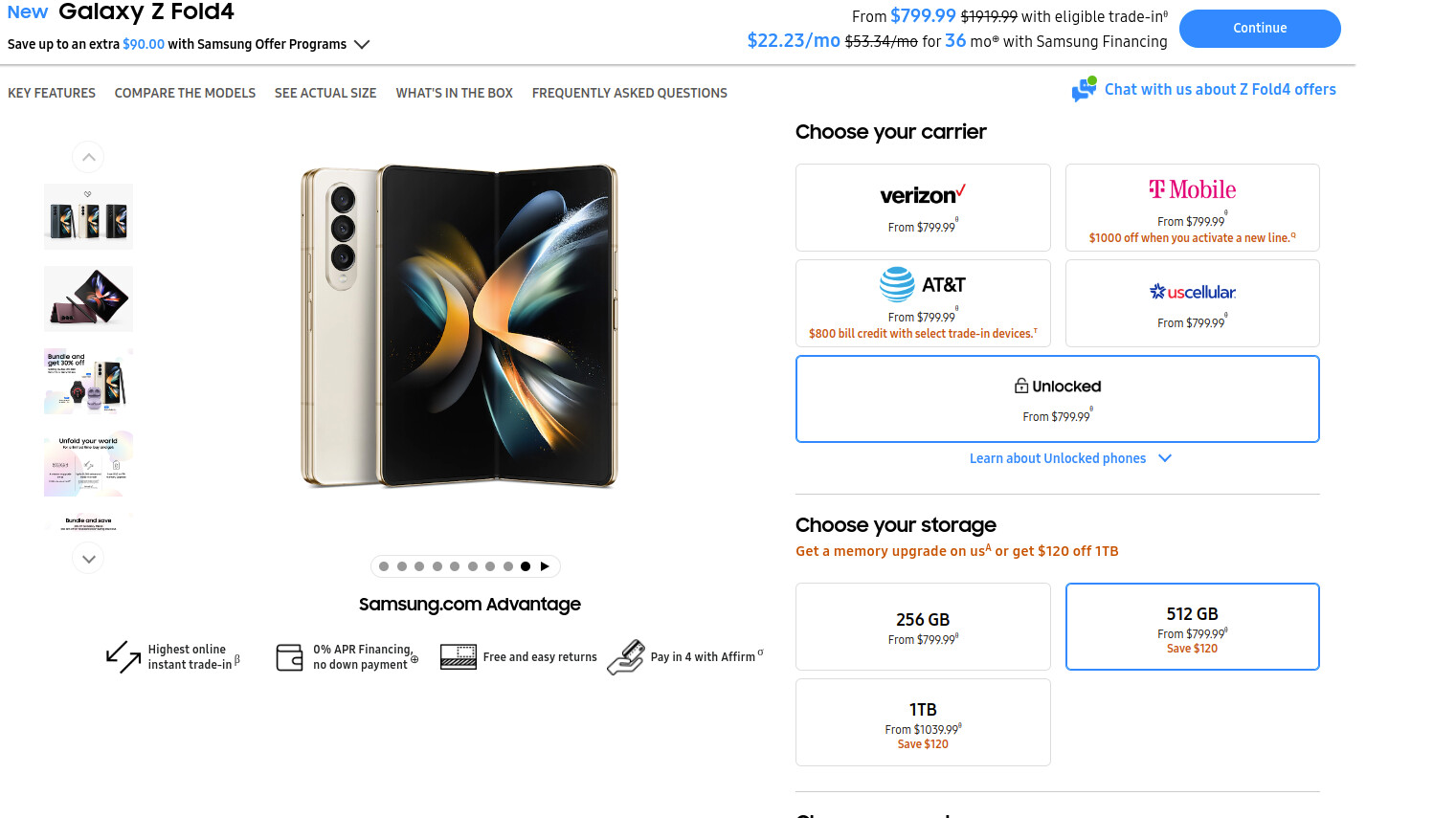Click the Pay in 4 with Affirm icon
The image size is (1456, 818).
point(626,657)
